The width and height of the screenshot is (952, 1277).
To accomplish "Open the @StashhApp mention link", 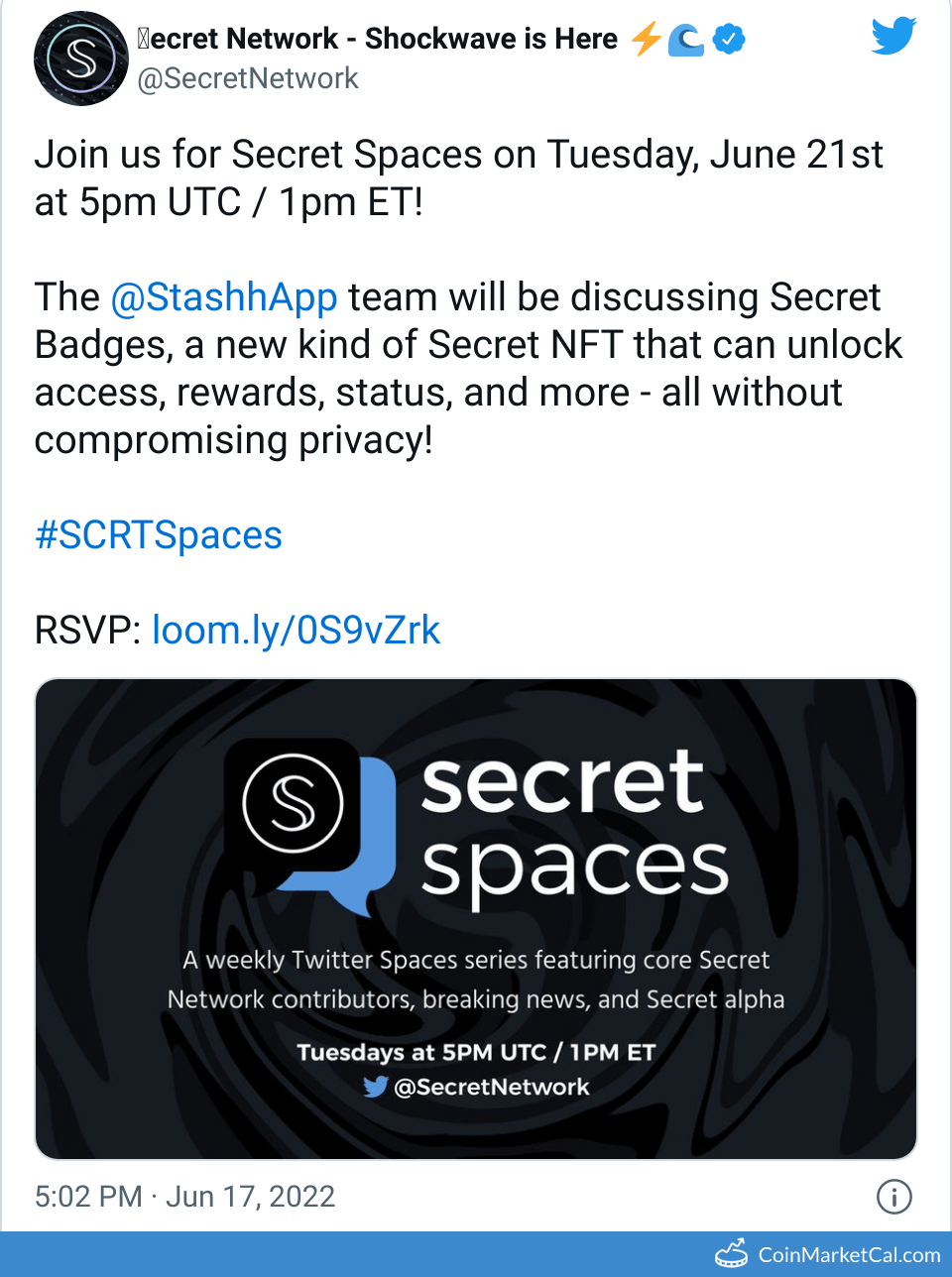I will [x=223, y=297].
